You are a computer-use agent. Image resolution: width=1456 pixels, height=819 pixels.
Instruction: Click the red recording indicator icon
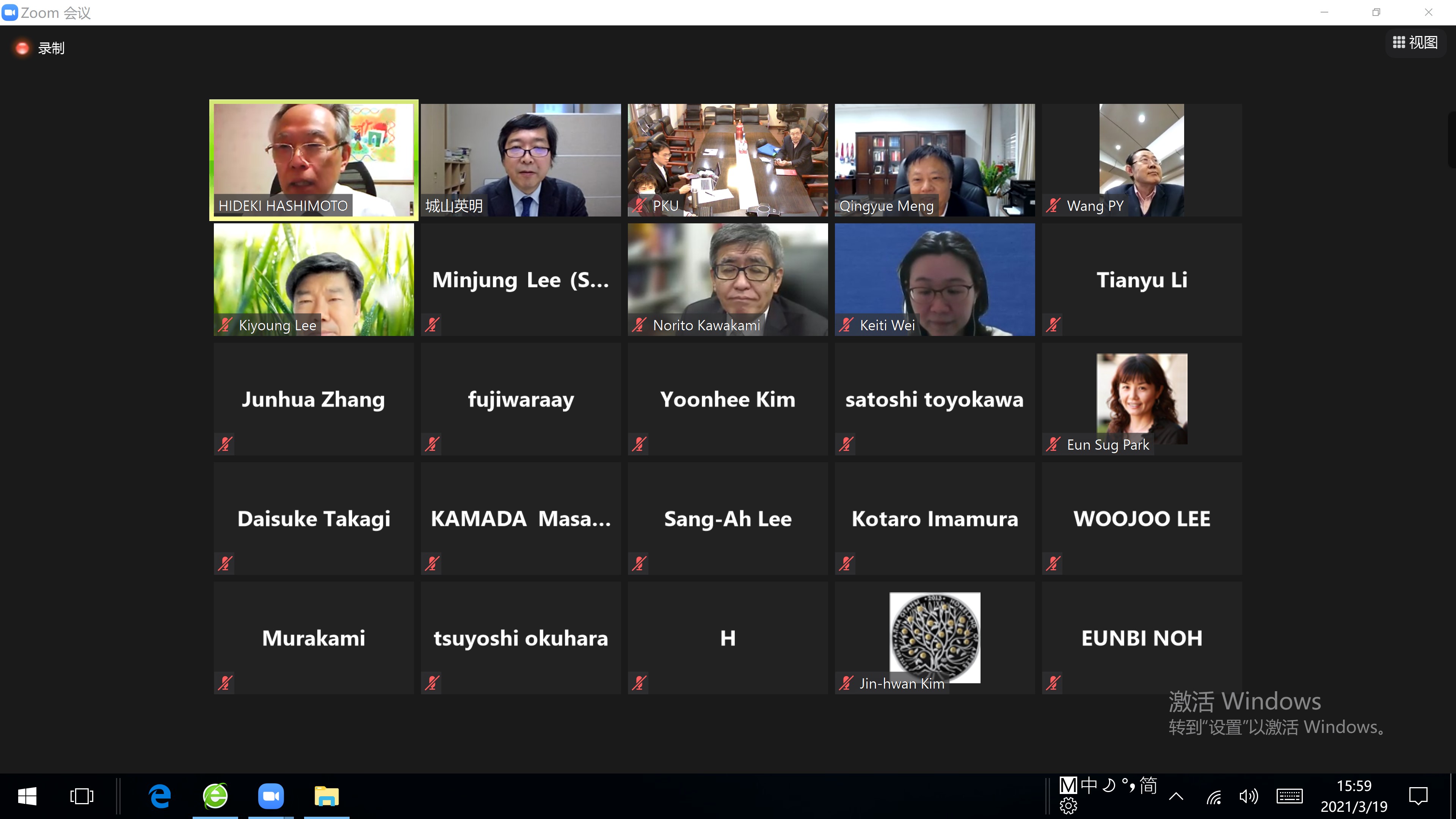tap(22, 49)
